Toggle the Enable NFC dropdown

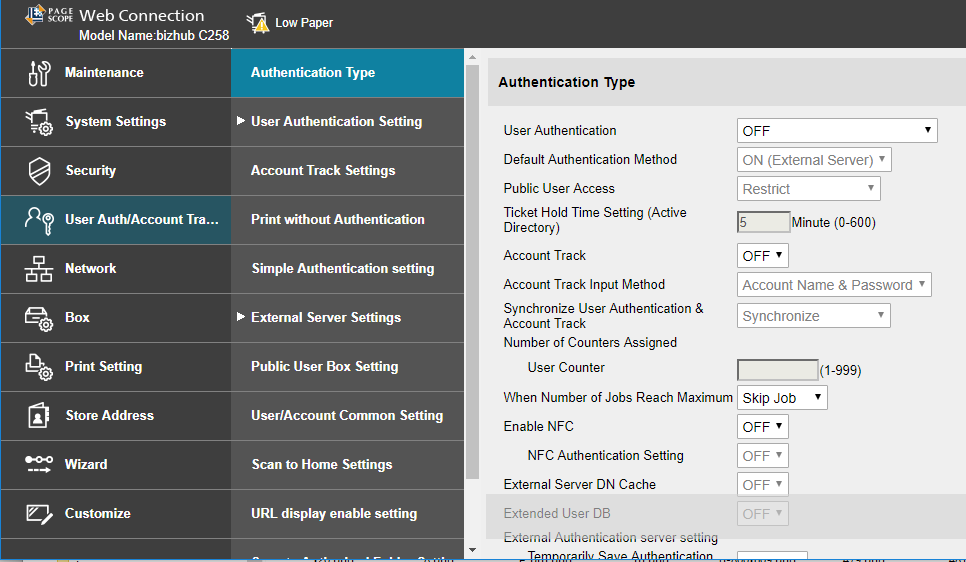762,427
